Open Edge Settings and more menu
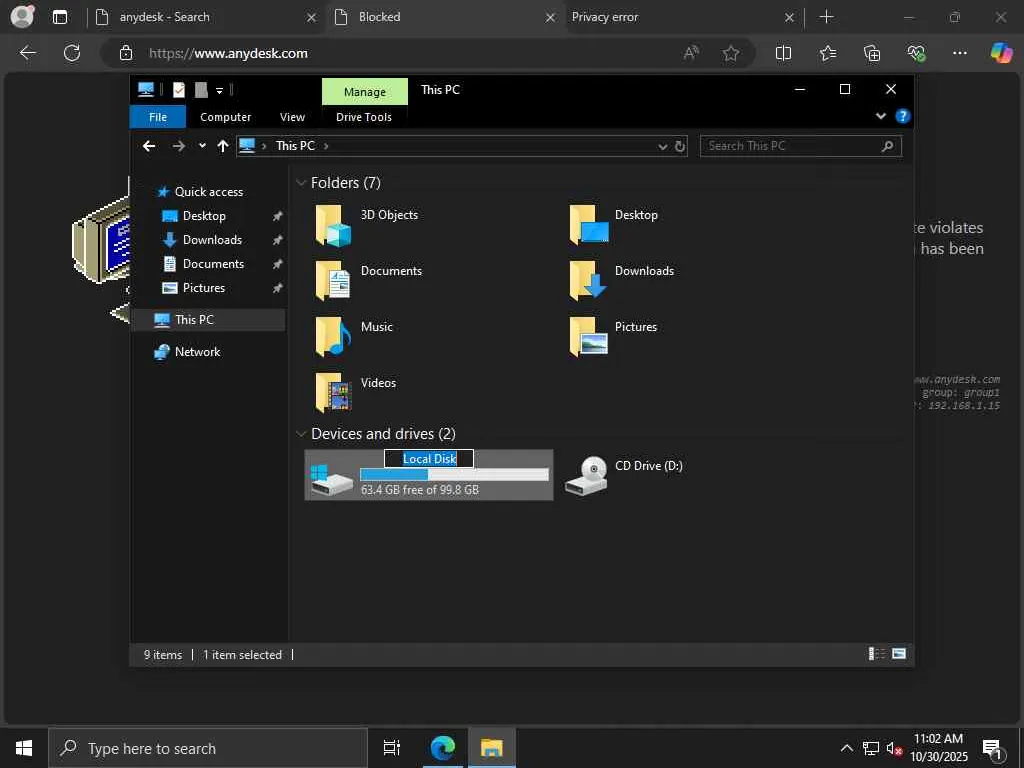Image resolution: width=1024 pixels, height=768 pixels. pyautogui.click(x=959, y=54)
